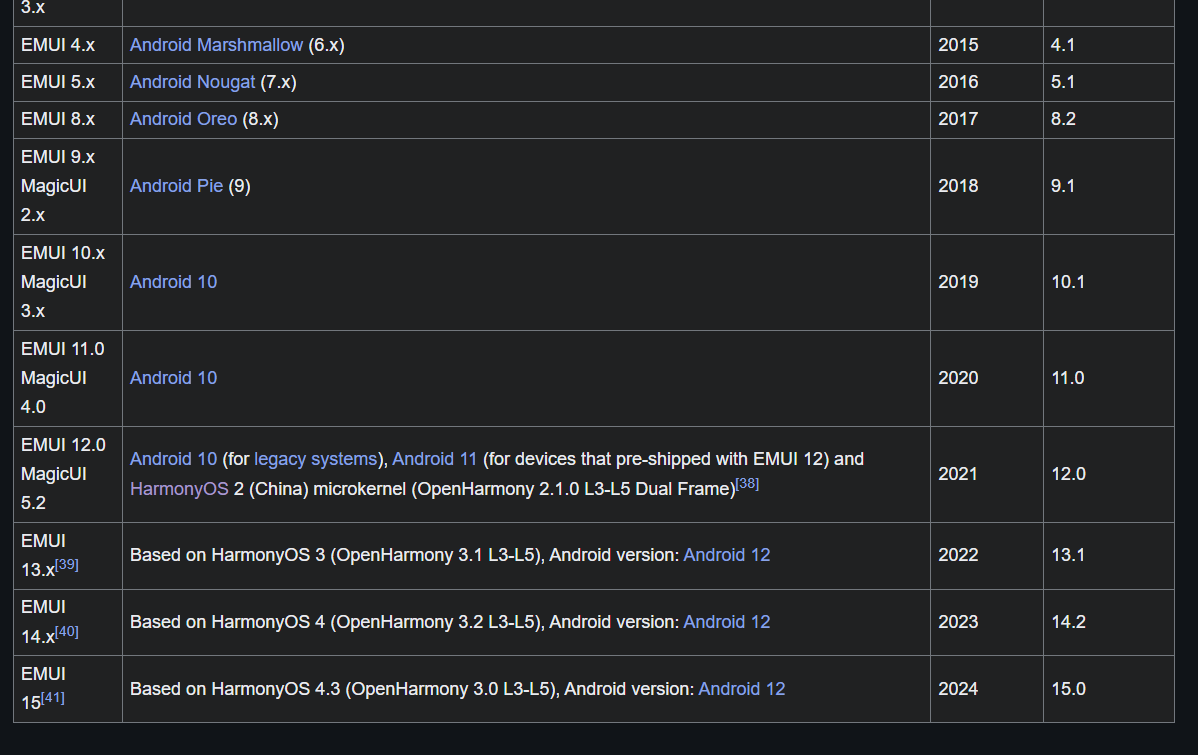Viewport: 1198px width, 755px height.
Task: Click Android 10 link in EMUI 12.0 row
Action: point(173,459)
